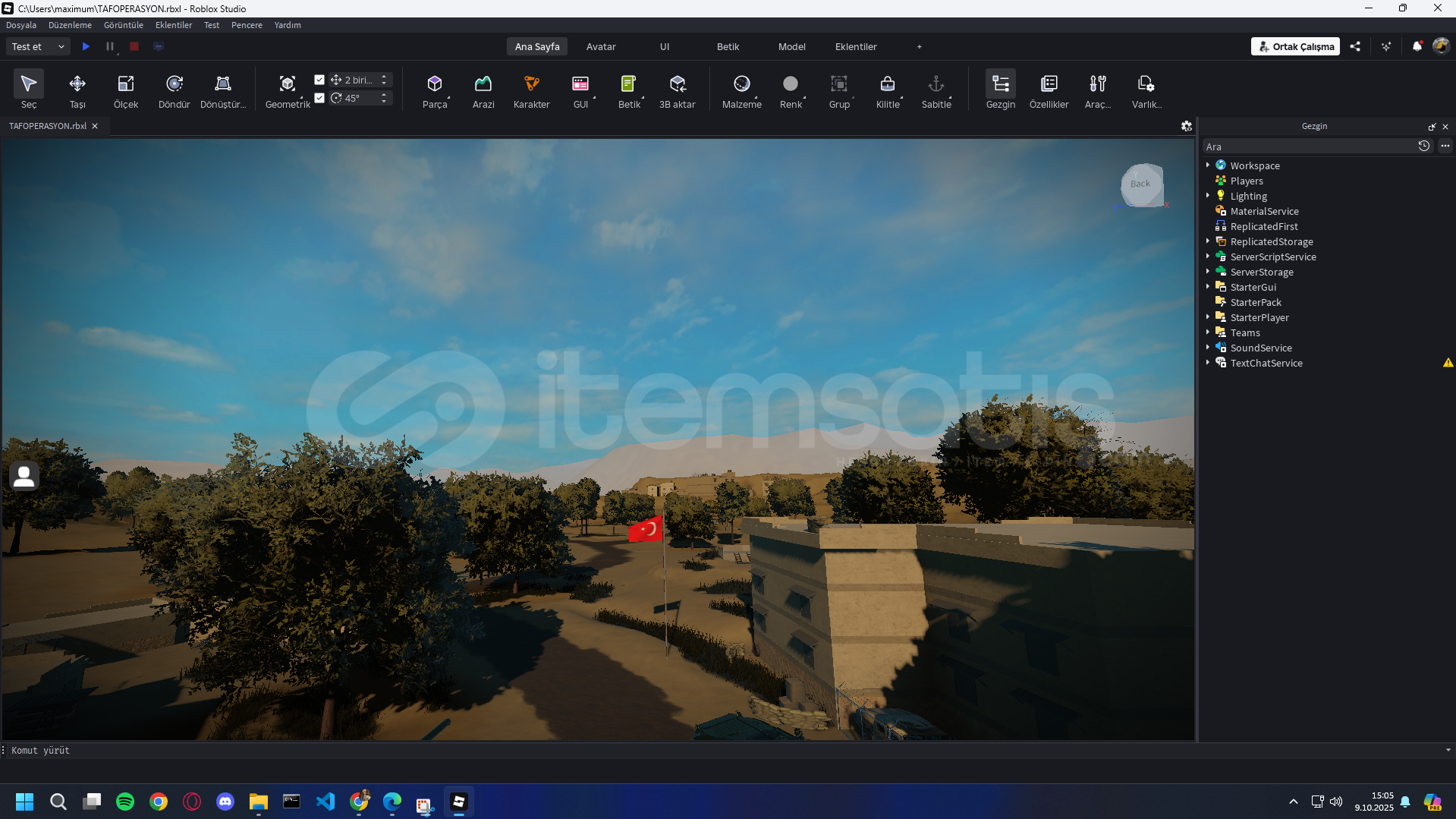Screen dimensions: 1456x819
Task: Click the explorer history filter icon
Action: pyautogui.click(x=1424, y=146)
